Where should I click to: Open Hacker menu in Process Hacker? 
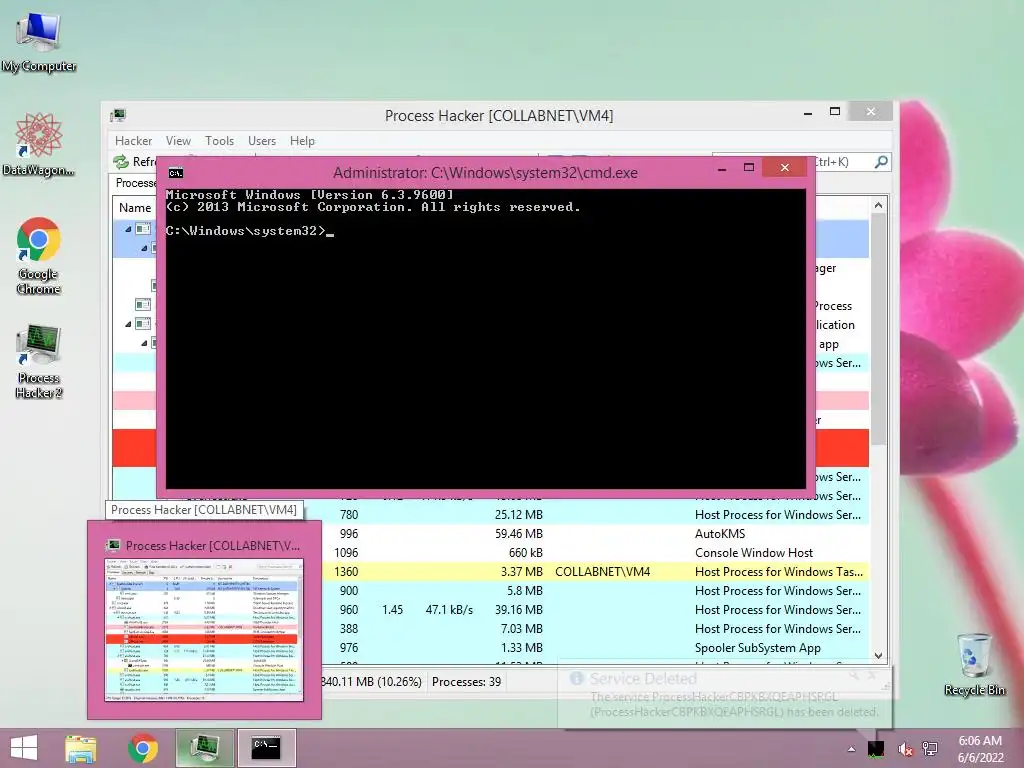133,141
